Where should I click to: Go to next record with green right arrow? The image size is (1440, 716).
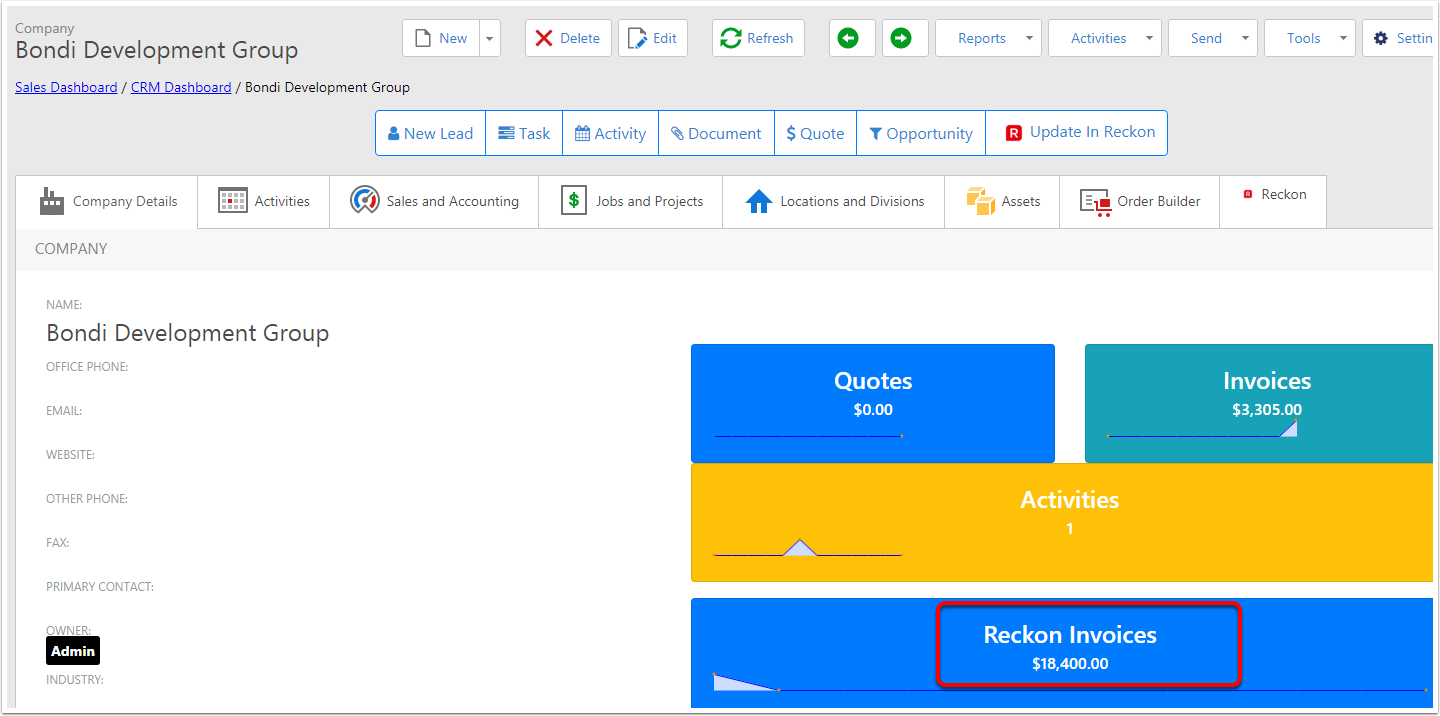pyautogui.click(x=905, y=38)
